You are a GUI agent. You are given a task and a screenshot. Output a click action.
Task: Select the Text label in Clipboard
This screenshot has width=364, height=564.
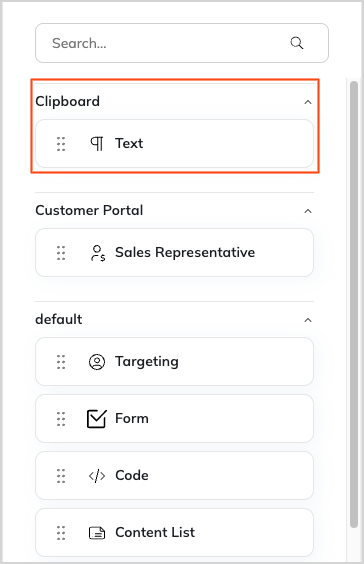(129, 144)
